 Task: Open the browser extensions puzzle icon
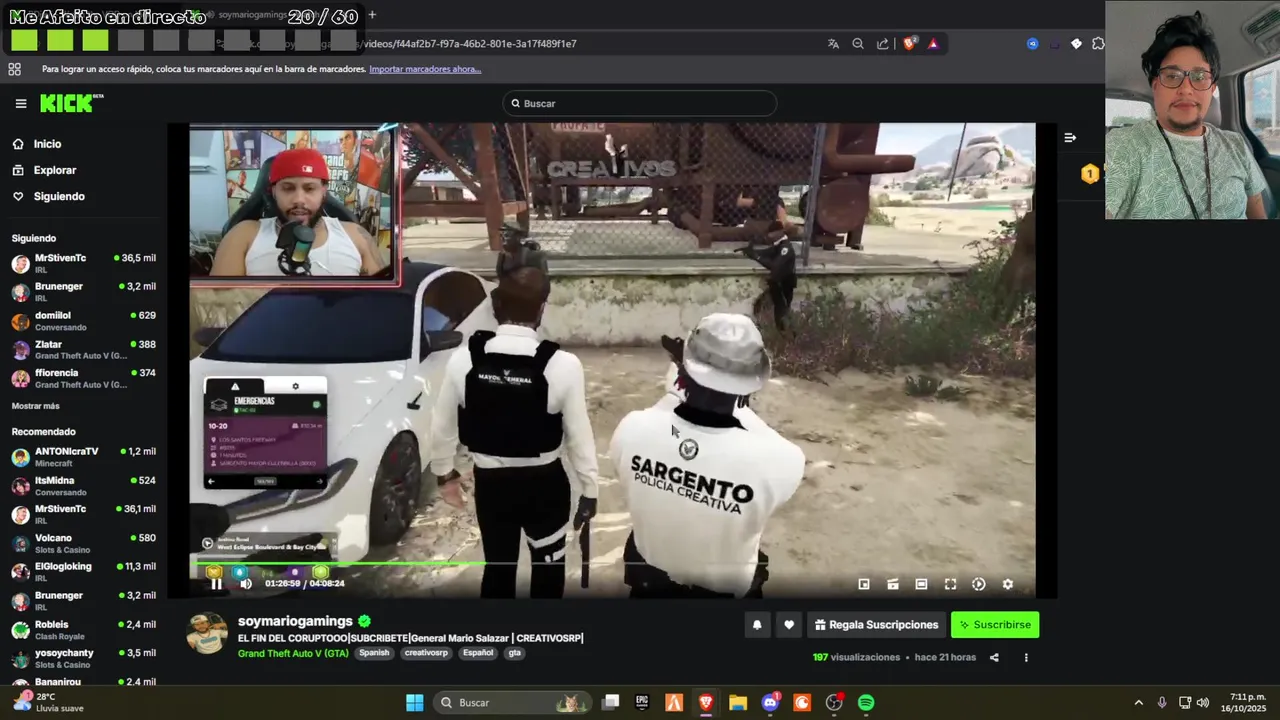click(x=1098, y=44)
